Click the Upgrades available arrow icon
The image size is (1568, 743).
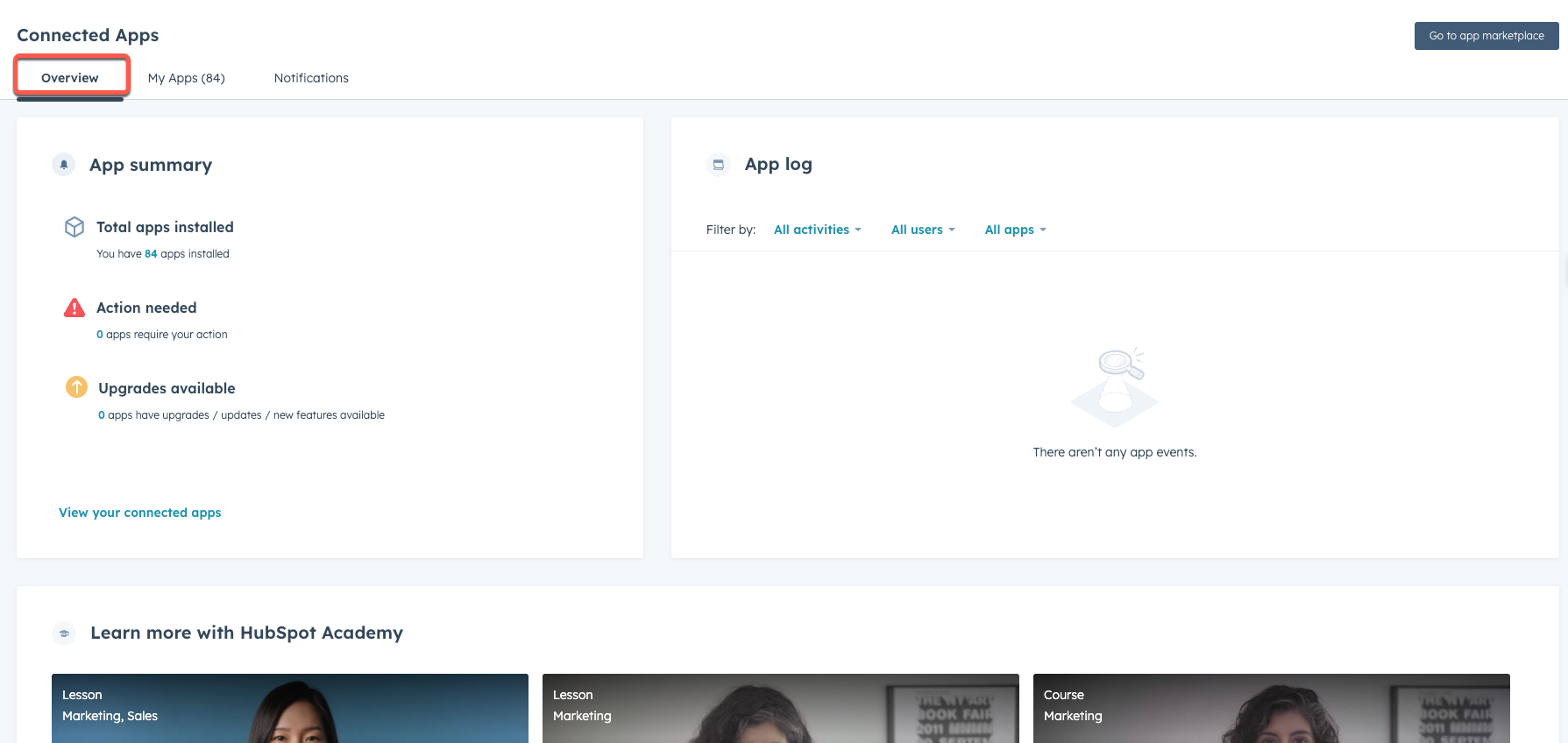(76, 386)
